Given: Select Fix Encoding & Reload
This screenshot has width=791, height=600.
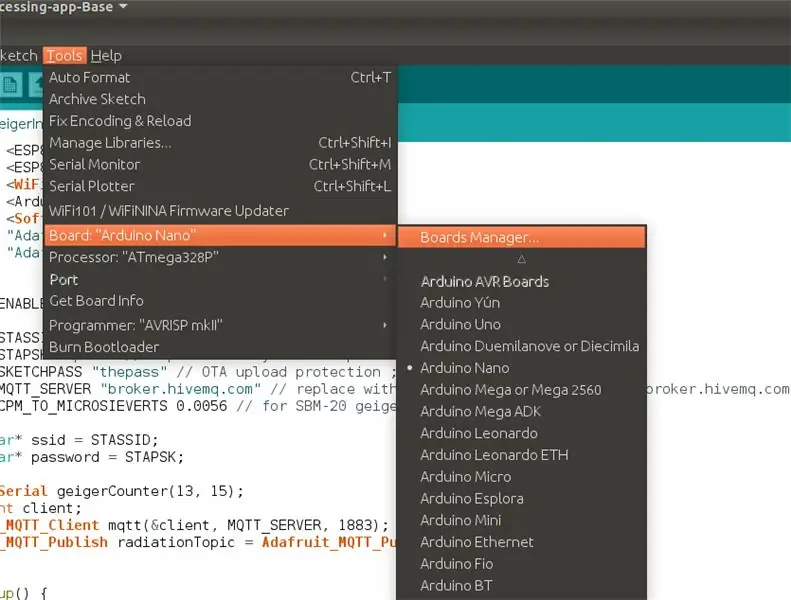Looking at the screenshot, I should coord(220,121).
